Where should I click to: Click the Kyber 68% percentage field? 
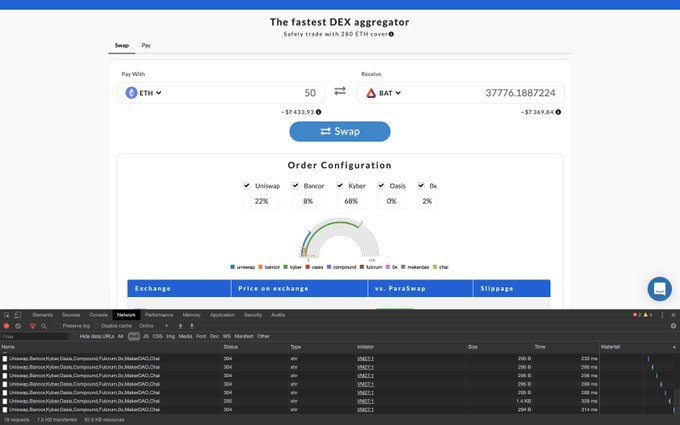coord(351,201)
